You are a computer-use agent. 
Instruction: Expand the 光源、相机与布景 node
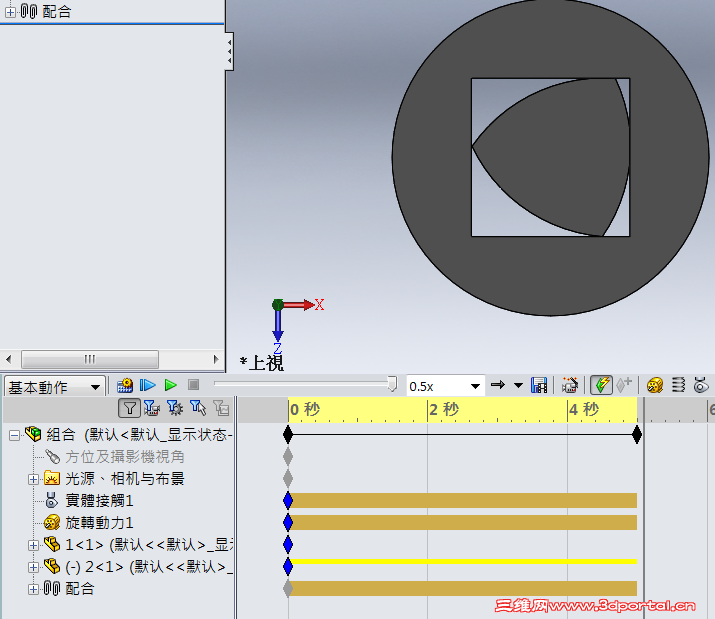pyautogui.click(x=33, y=479)
